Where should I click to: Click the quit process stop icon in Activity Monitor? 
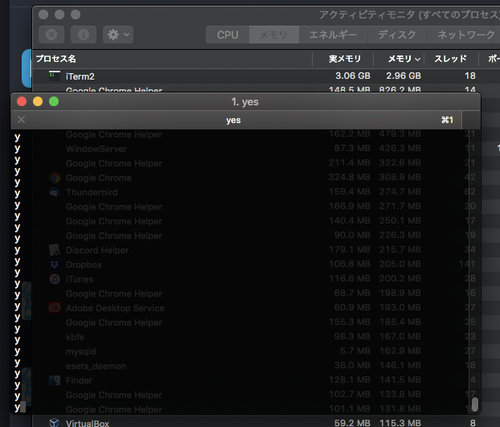tap(51, 35)
